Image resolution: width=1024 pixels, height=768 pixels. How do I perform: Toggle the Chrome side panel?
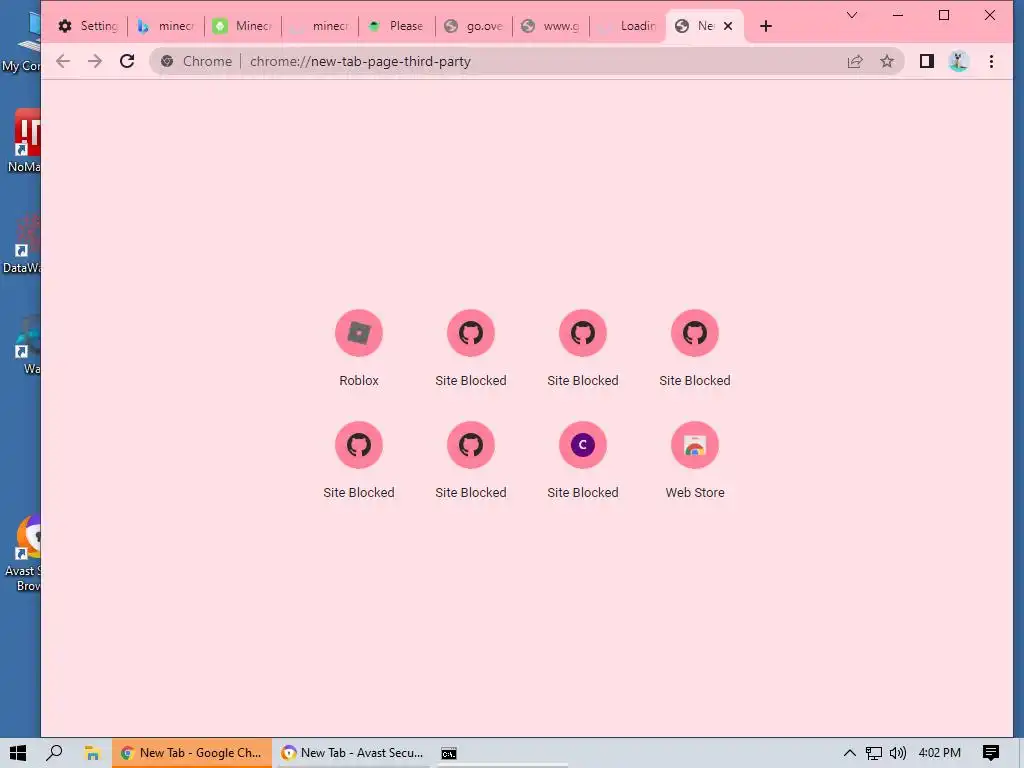926,61
